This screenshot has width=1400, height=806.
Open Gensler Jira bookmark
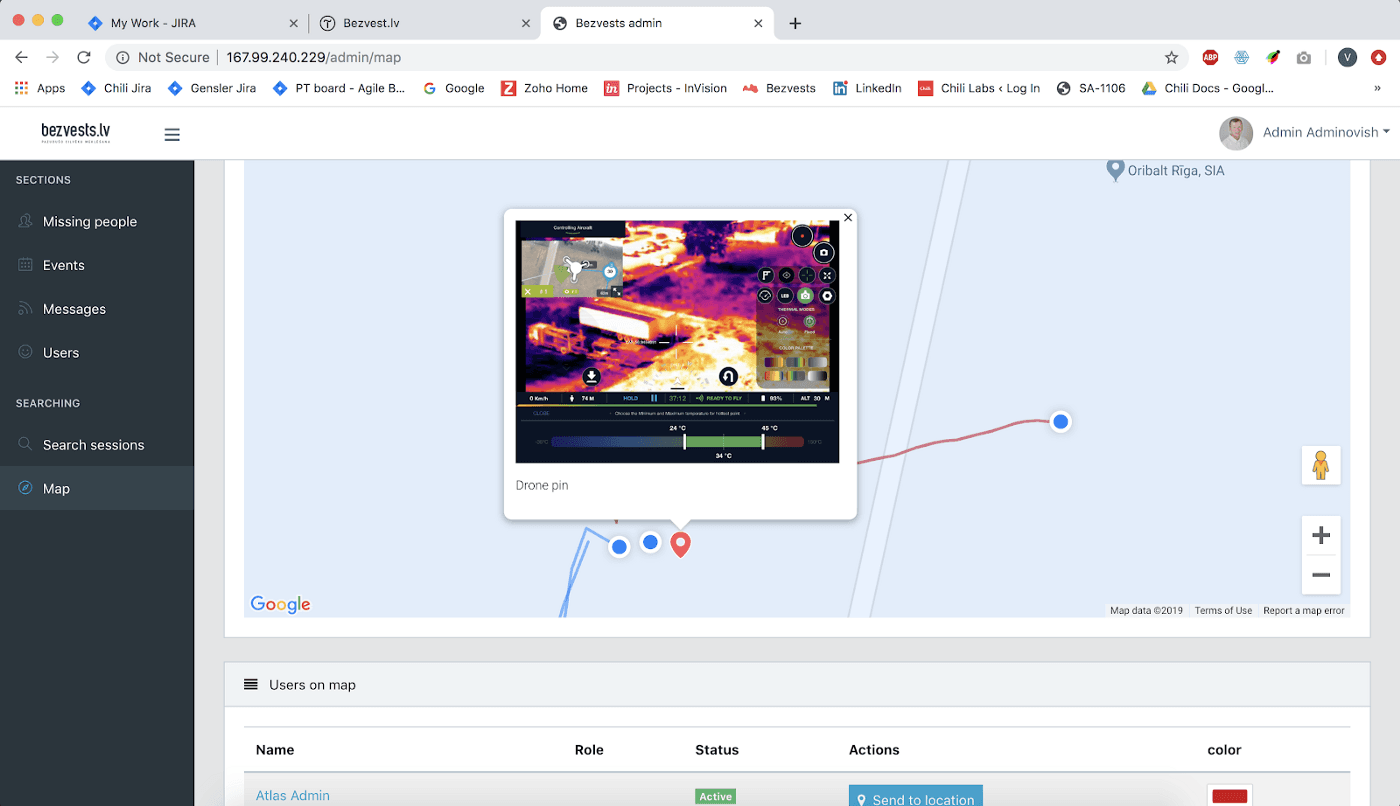(x=212, y=88)
